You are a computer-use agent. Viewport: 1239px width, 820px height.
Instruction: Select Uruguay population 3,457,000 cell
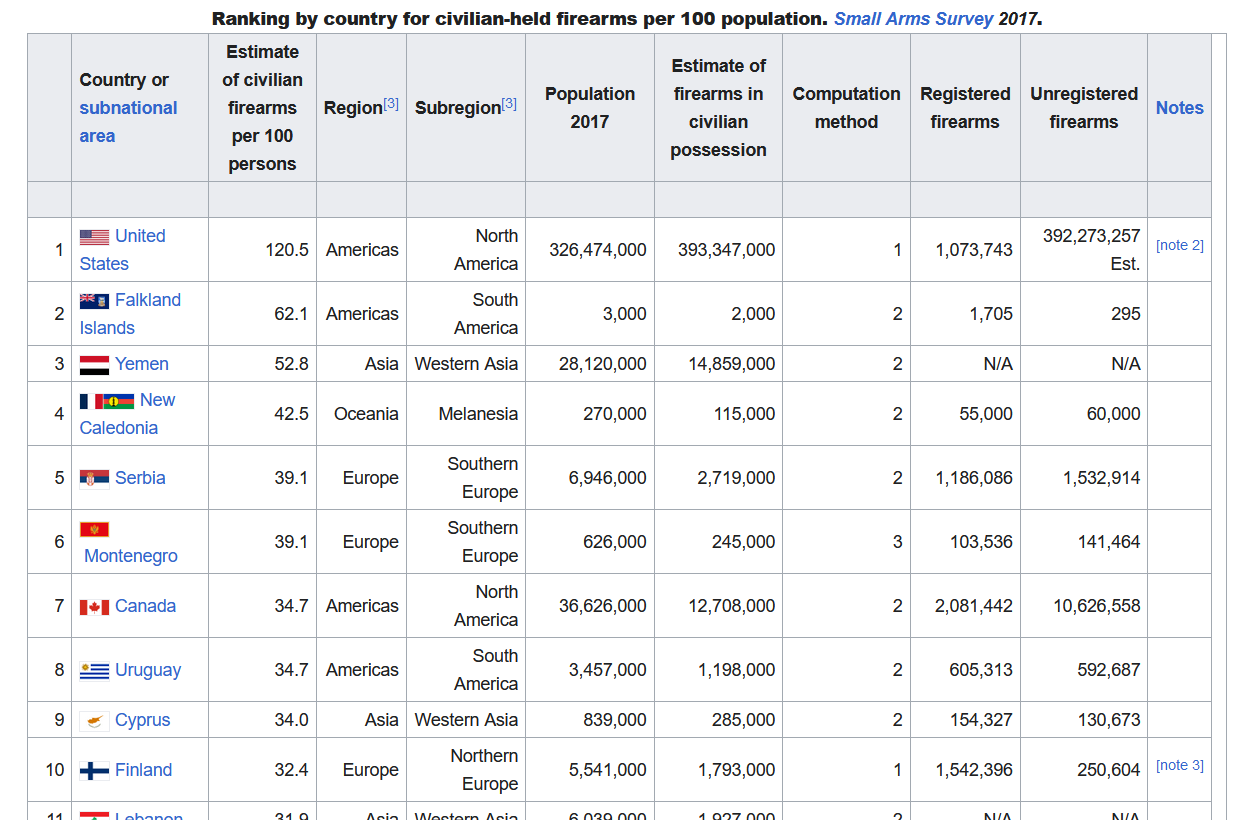[590, 670]
